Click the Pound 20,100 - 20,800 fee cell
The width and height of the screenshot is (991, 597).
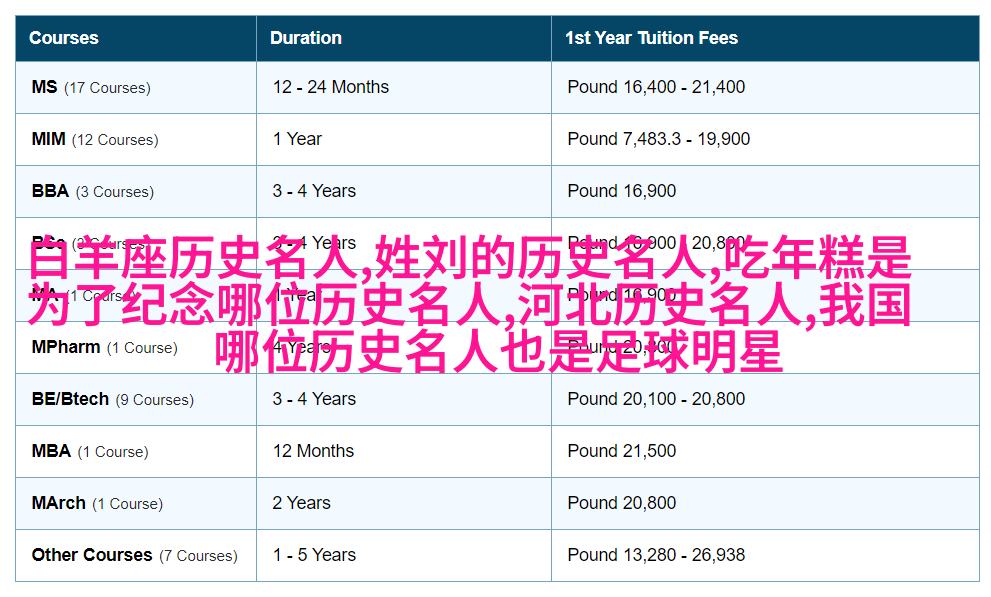coord(656,399)
